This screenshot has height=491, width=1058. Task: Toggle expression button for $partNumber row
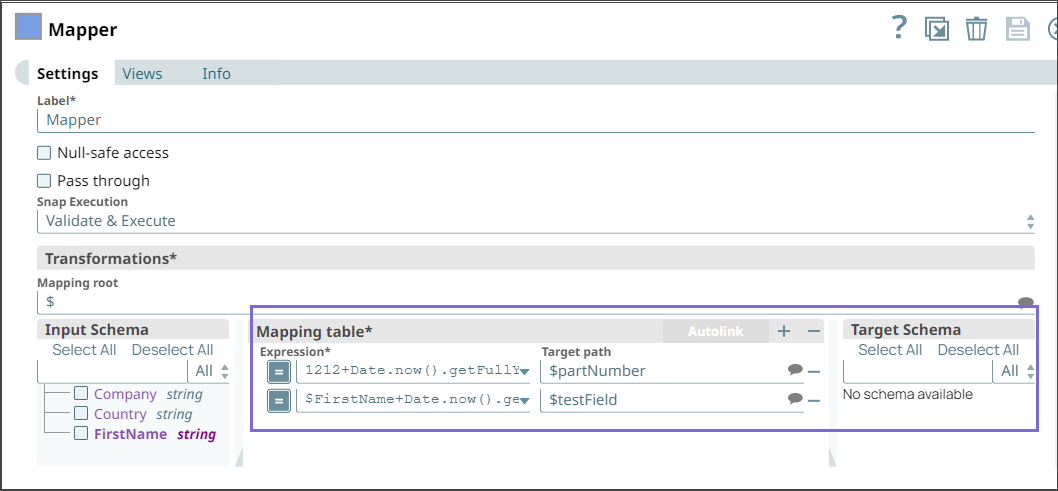[x=279, y=372]
